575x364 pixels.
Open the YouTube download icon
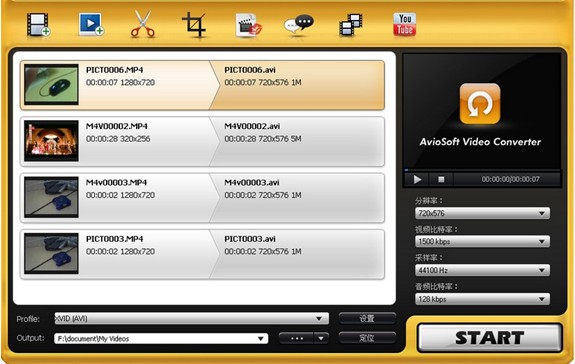click(404, 24)
